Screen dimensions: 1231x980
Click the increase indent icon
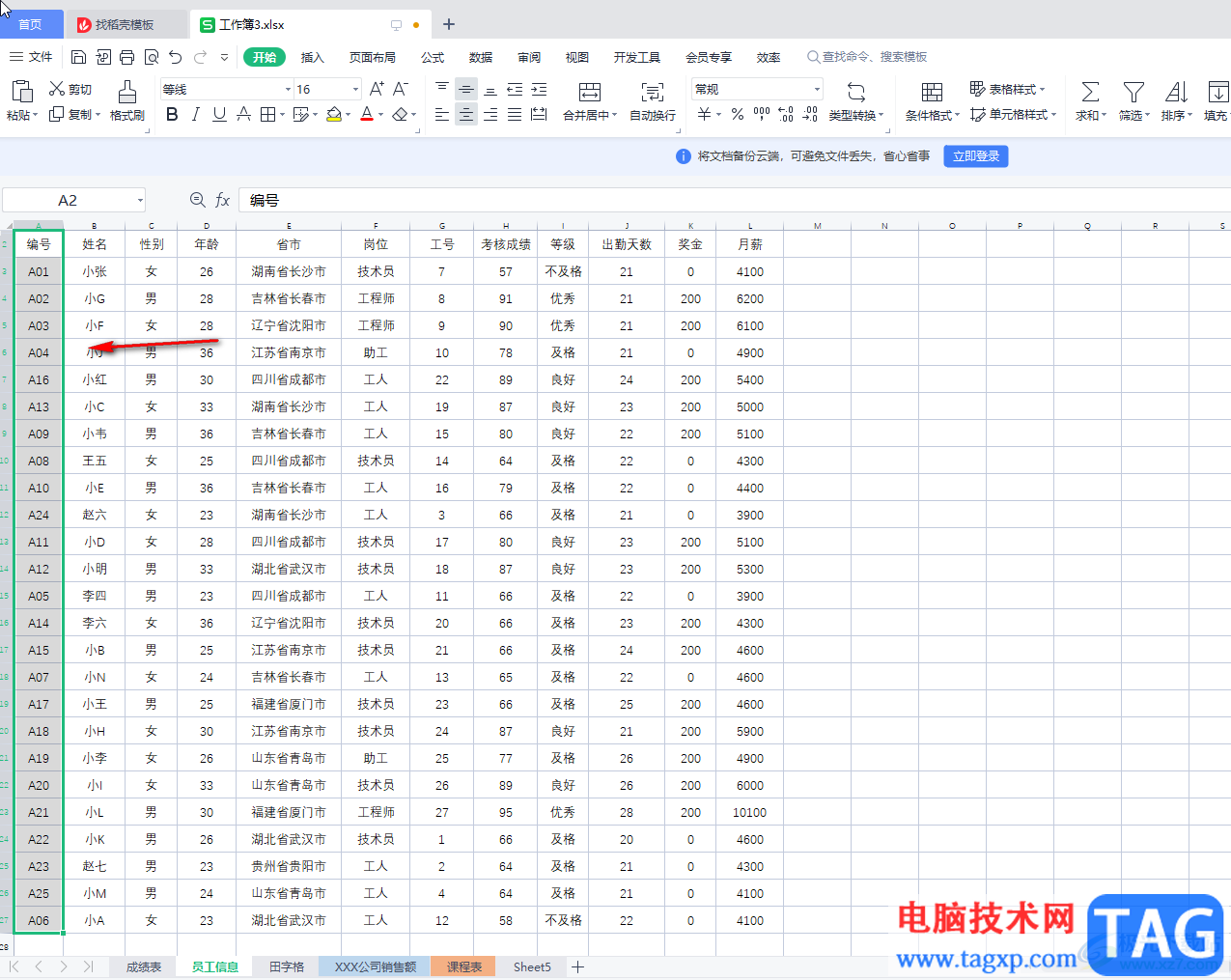coord(539,89)
